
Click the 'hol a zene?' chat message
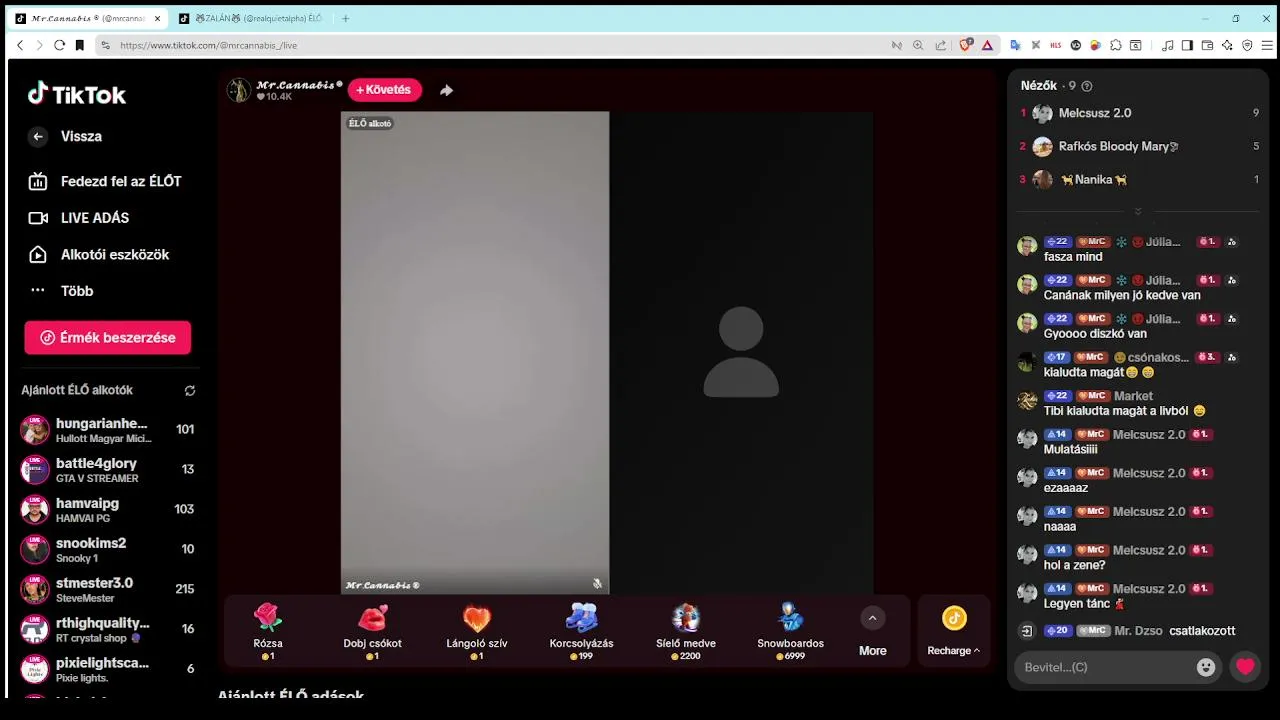pos(1074,565)
